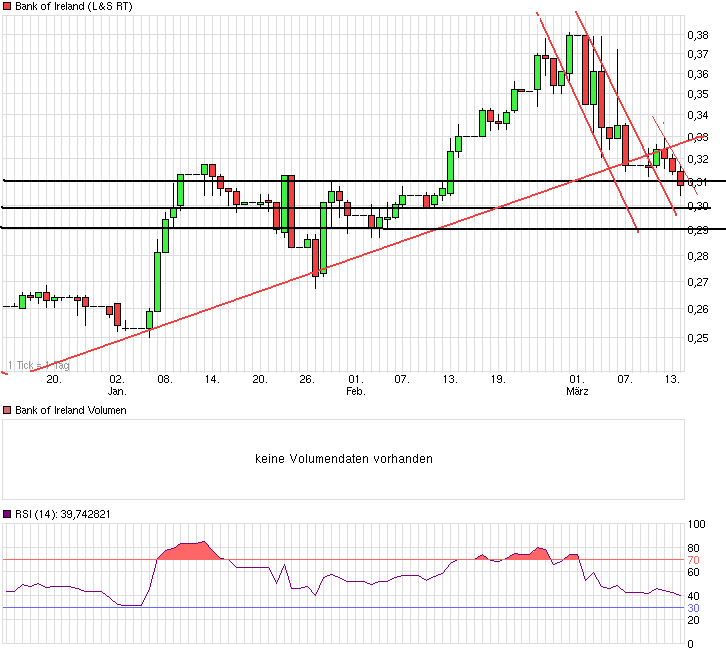726x652 pixels.
Task: Click the Bank of Ireland Volumen label
Action: [70, 410]
